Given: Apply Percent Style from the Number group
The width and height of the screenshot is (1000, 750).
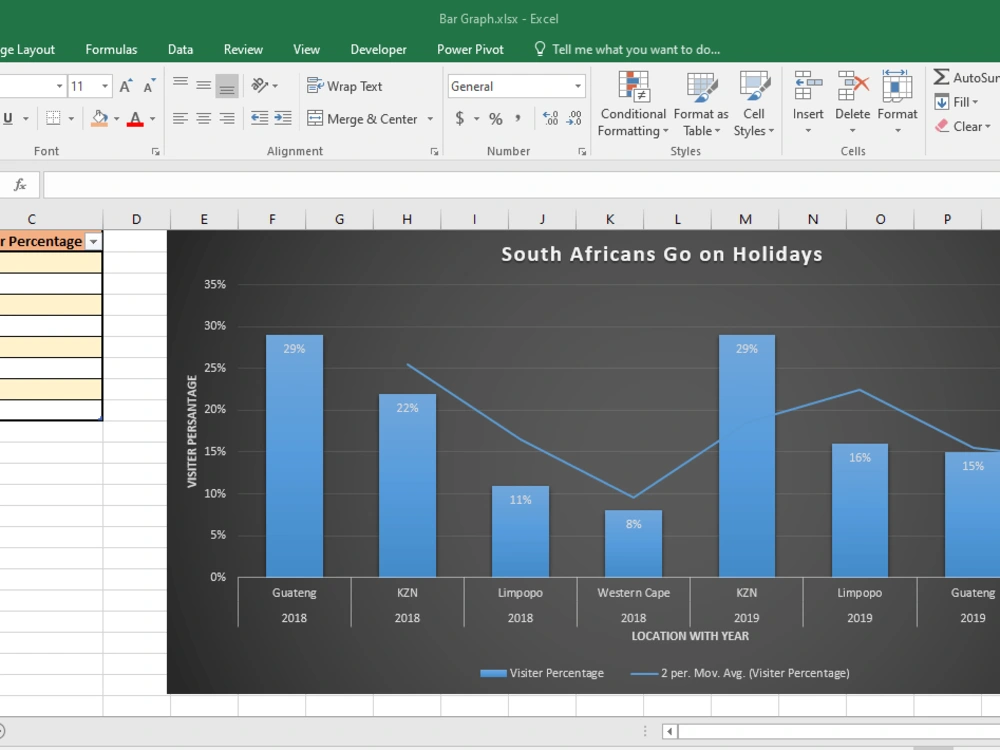Looking at the screenshot, I should [x=494, y=117].
